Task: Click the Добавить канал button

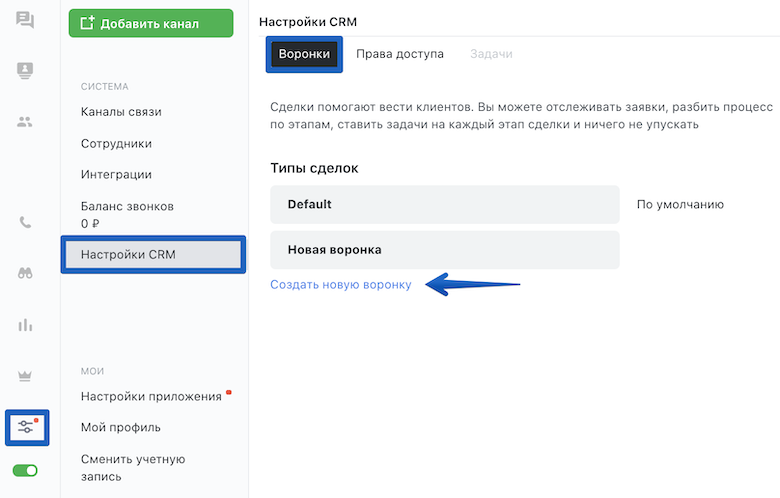Action: (151, 23)
